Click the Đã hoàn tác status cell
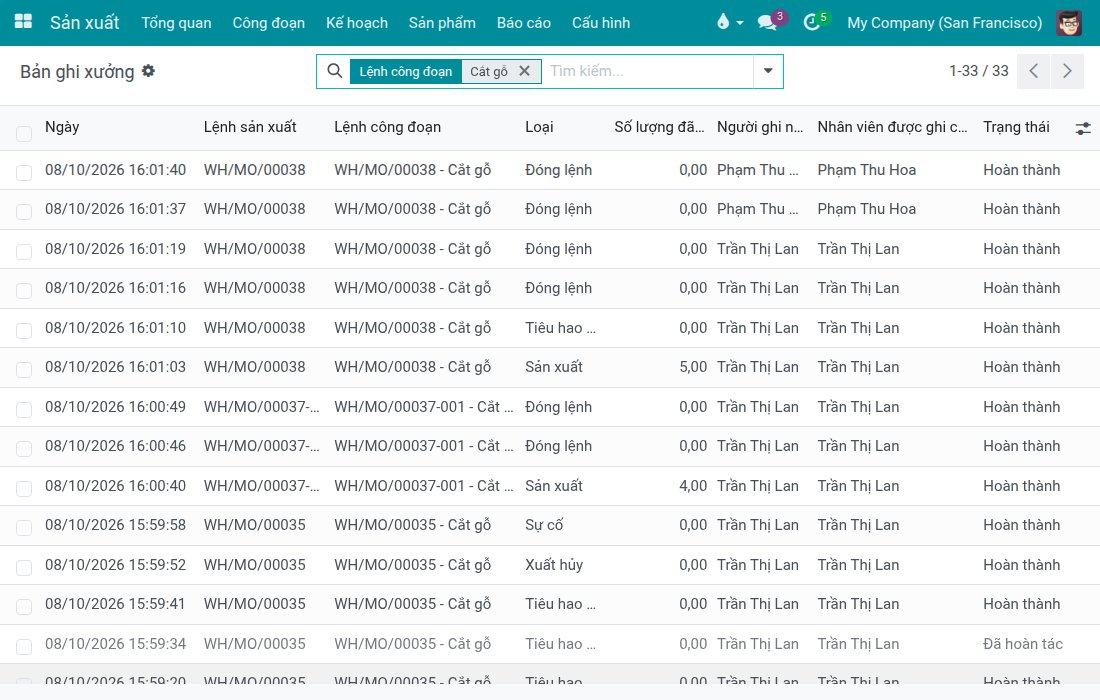Image resolution: width=1100 pixels, height=700 pixels. click(x=1022, y=643)
